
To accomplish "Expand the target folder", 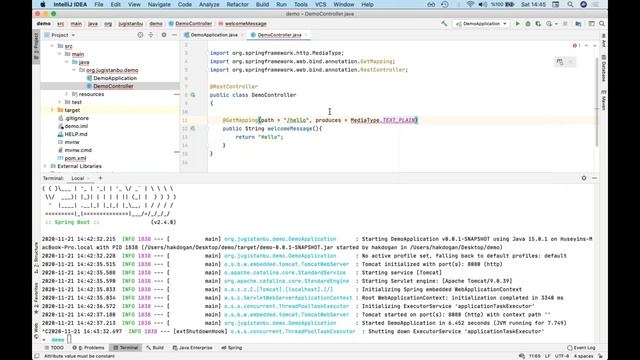I will 52,110.
